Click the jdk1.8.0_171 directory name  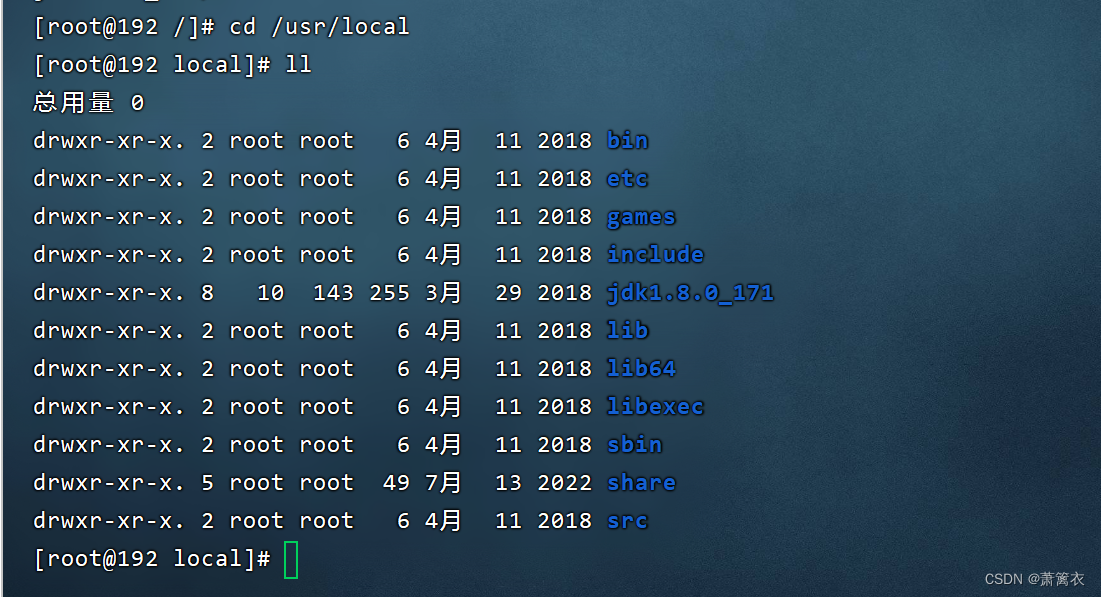[x=690, y=292]
